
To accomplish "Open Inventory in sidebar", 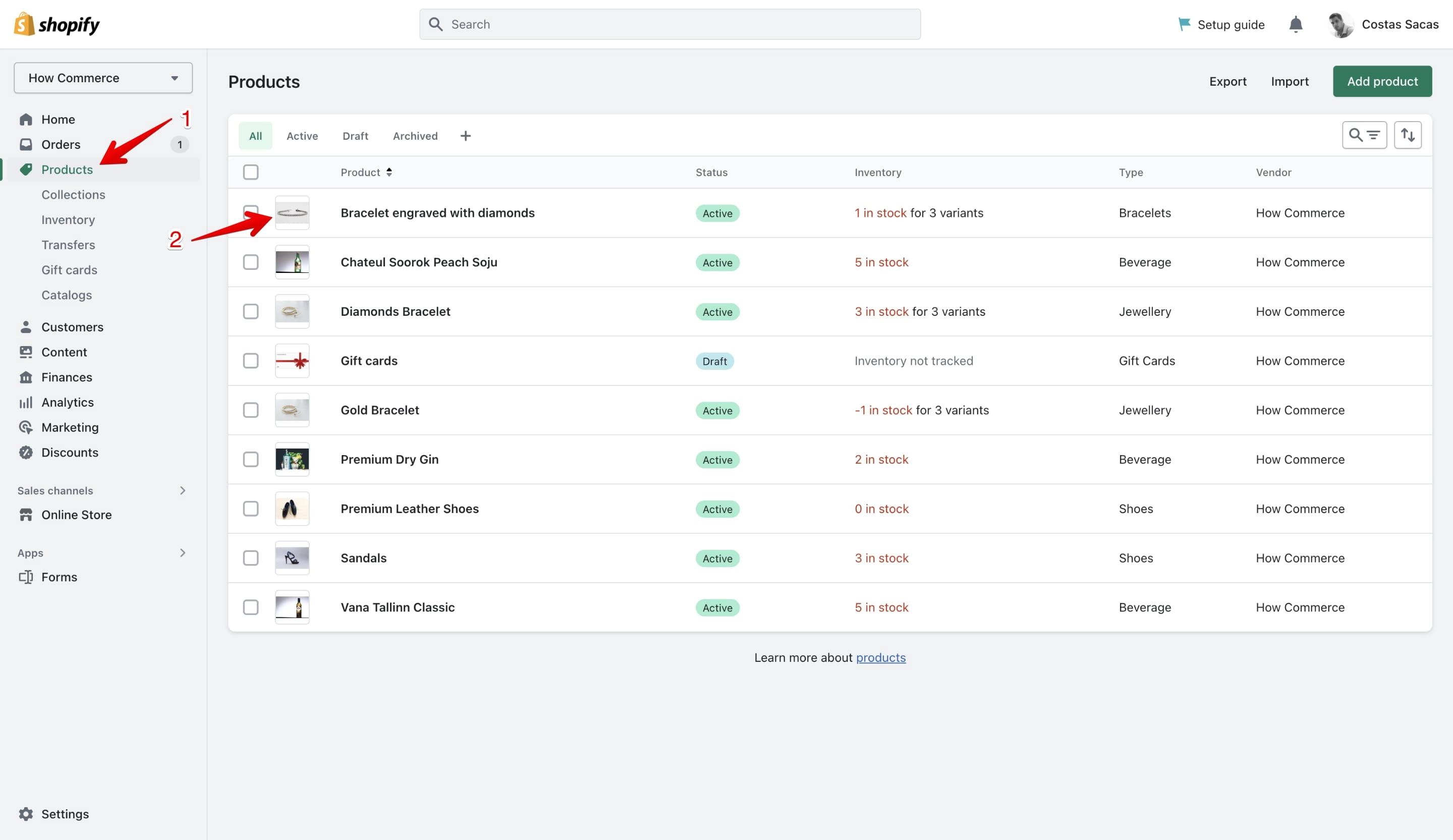I will pyautogui.click(x=68, y=219).
